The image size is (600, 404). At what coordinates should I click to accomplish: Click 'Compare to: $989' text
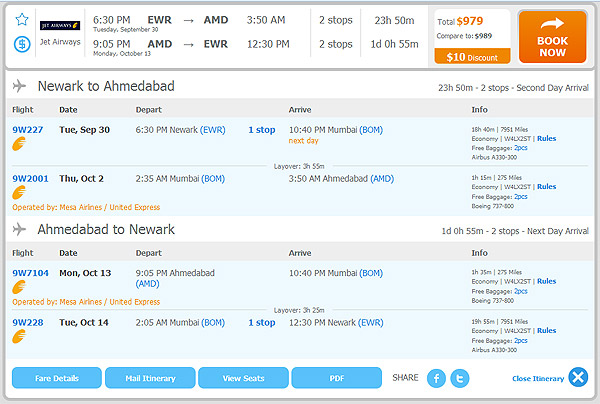[x=464, y=36]
